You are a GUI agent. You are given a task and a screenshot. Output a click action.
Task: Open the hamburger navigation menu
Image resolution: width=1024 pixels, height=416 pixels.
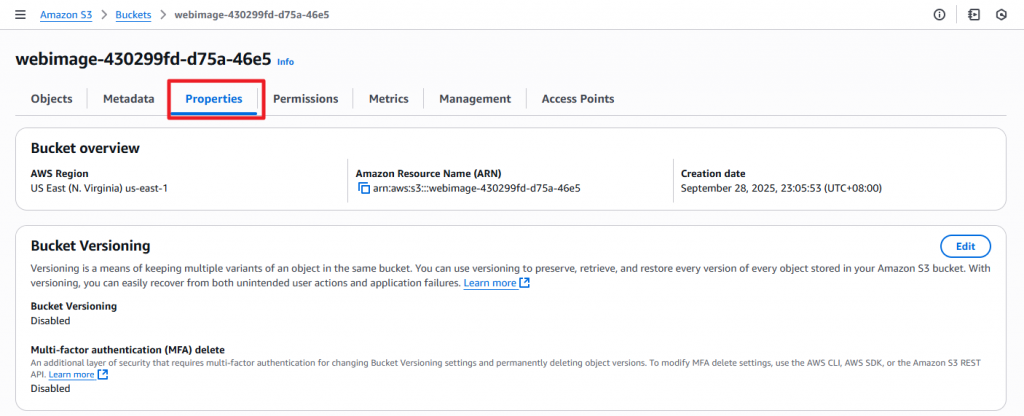pyautogui.click(x=20, y=15)
